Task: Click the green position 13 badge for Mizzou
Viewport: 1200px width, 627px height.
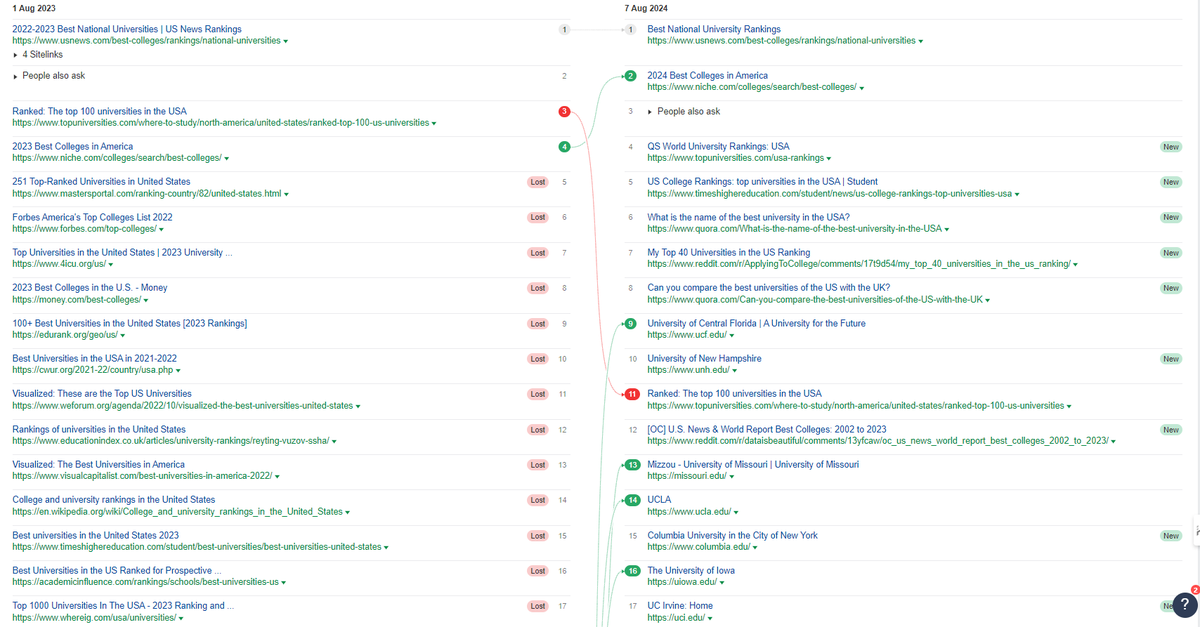Action: (x=631, y=465)
